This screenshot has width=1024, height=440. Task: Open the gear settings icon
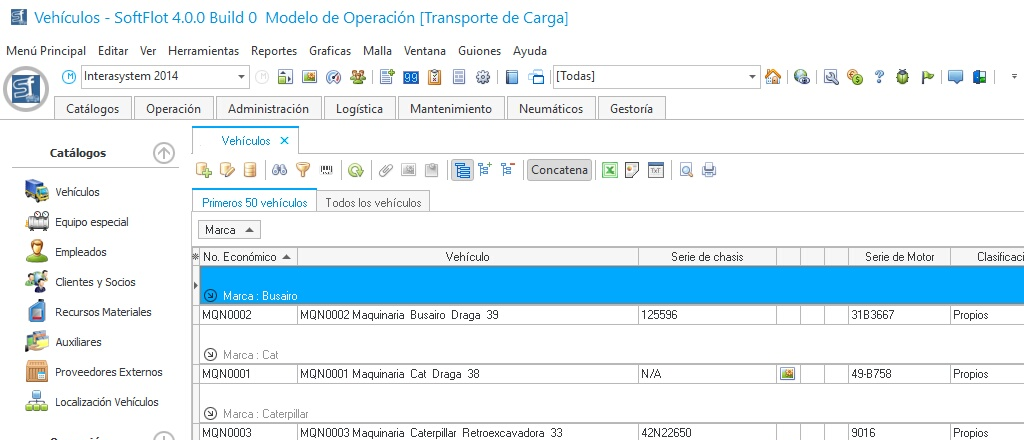point(482,77)
